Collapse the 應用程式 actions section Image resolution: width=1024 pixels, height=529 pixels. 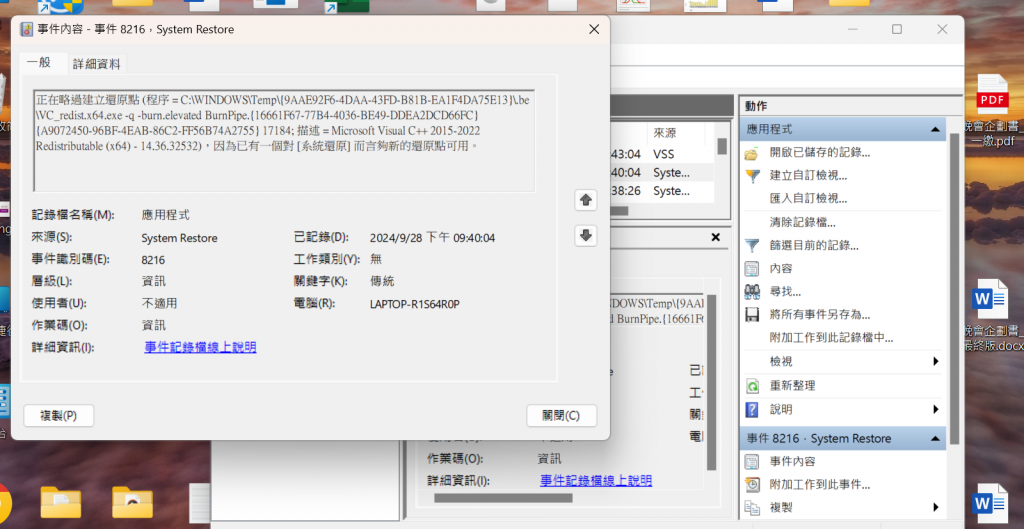(x=935, y=129)
